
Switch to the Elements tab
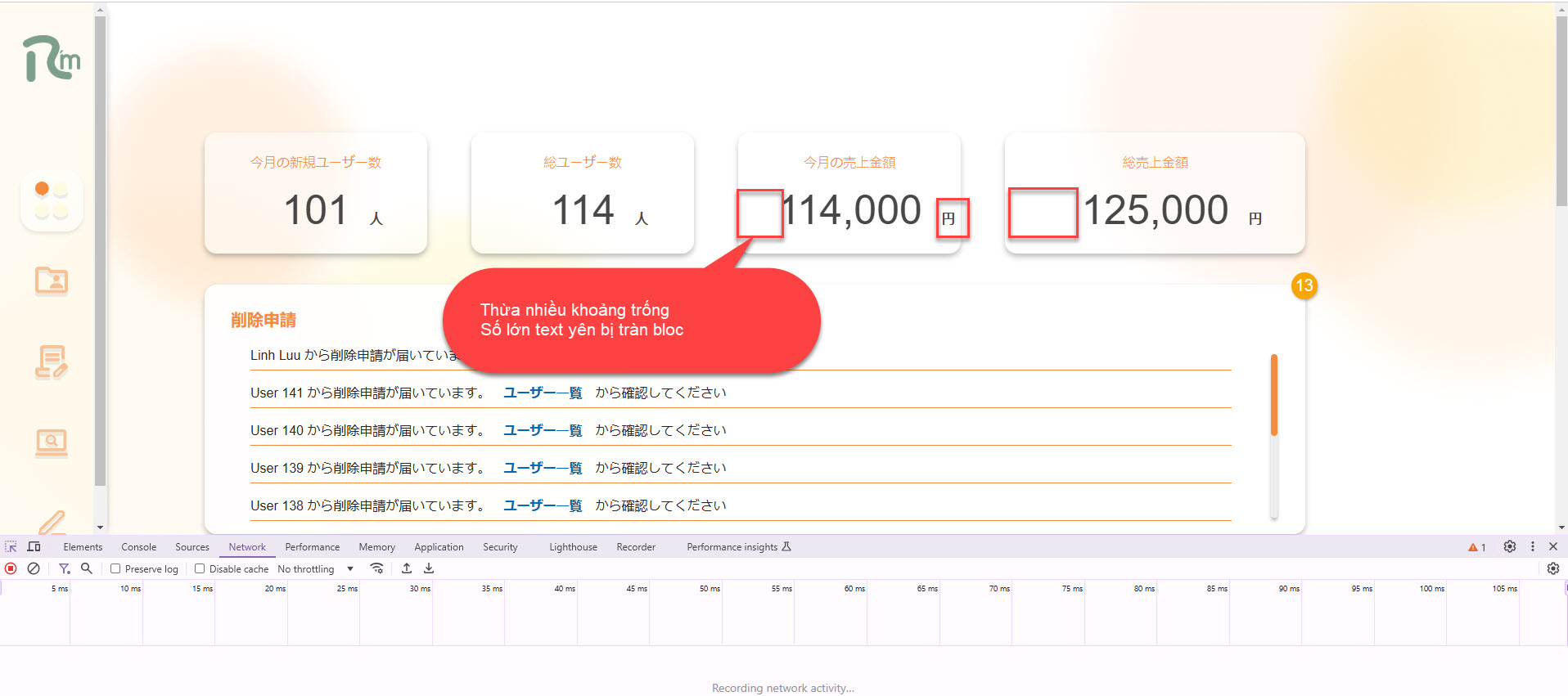(83, 547)
